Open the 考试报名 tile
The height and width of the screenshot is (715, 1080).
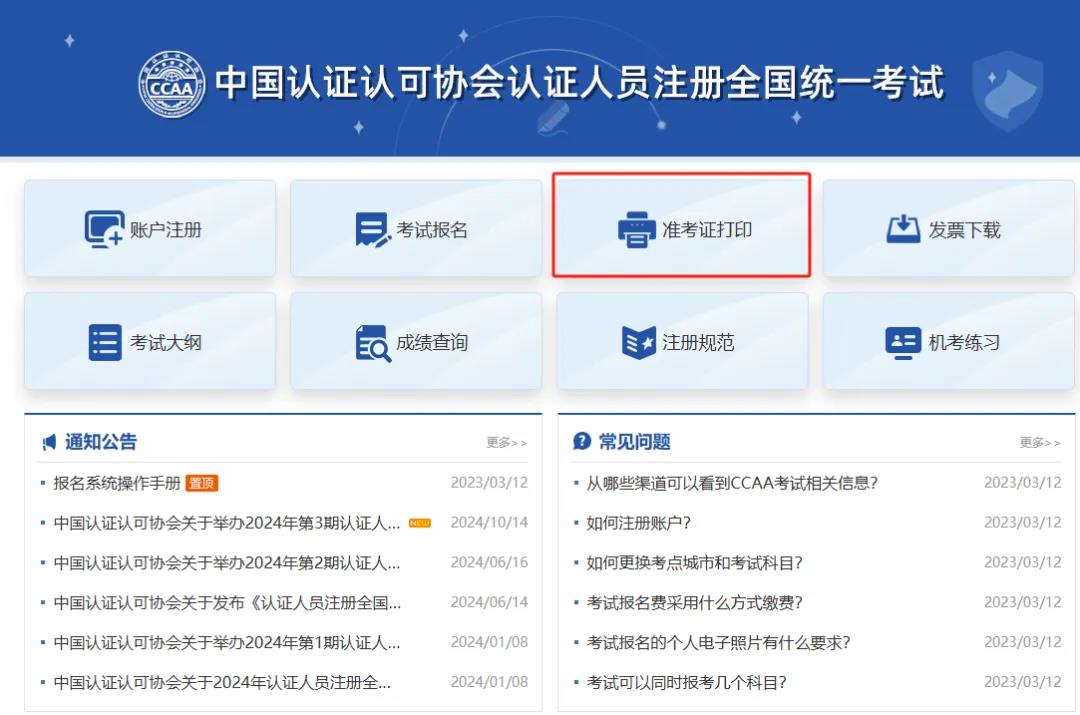(x=416, y=229)
